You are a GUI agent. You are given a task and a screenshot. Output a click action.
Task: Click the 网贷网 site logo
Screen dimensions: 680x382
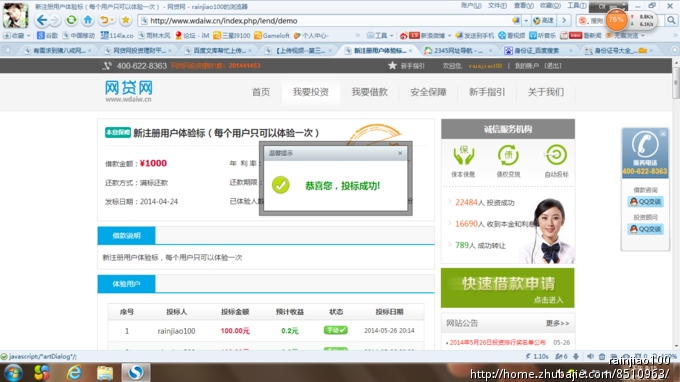[129, 91]
